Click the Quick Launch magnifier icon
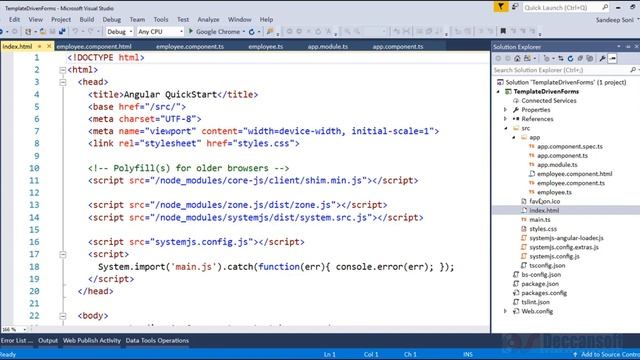 coord(605,7)
